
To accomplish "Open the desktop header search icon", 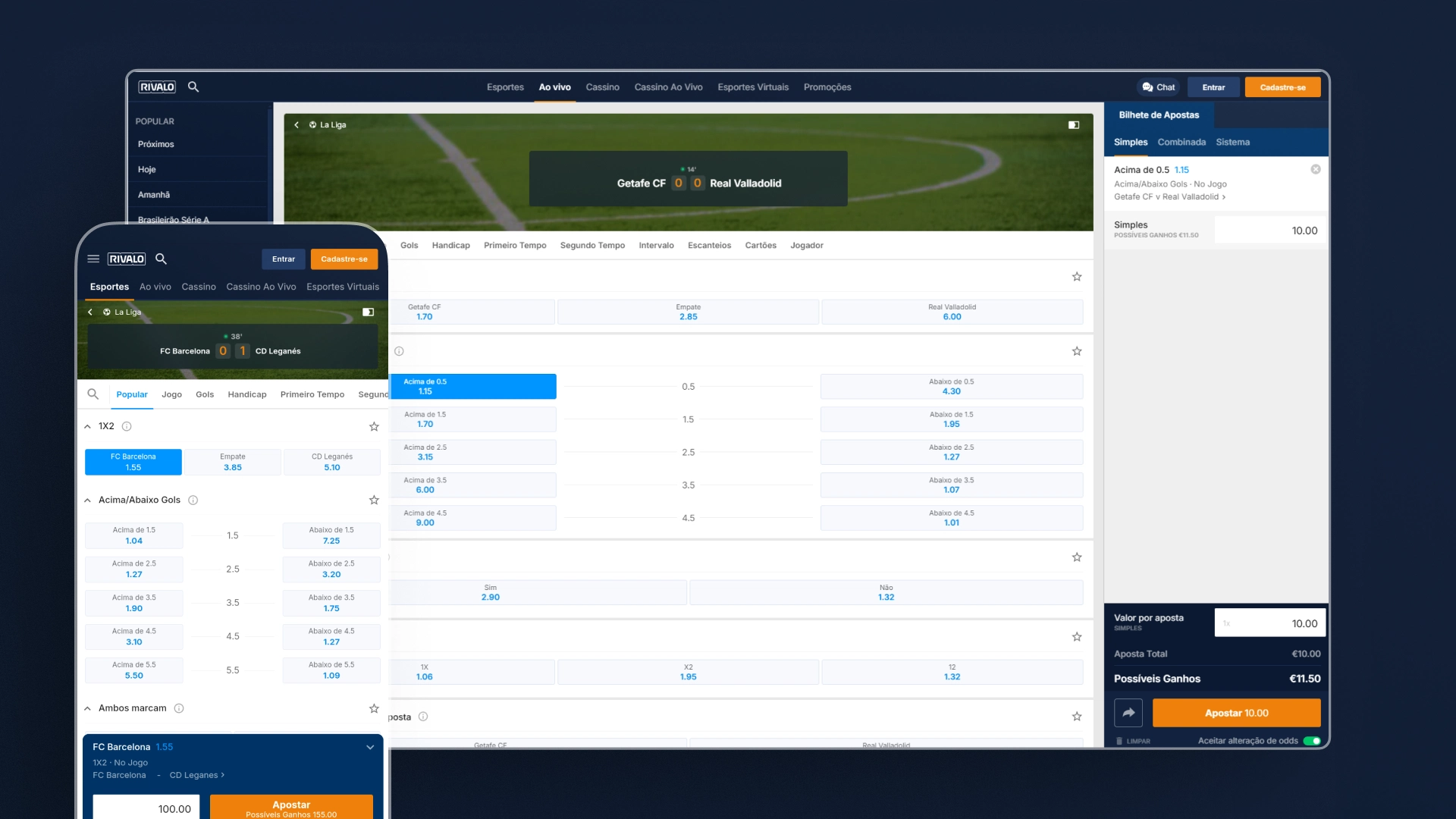I will tap(193, 87).
